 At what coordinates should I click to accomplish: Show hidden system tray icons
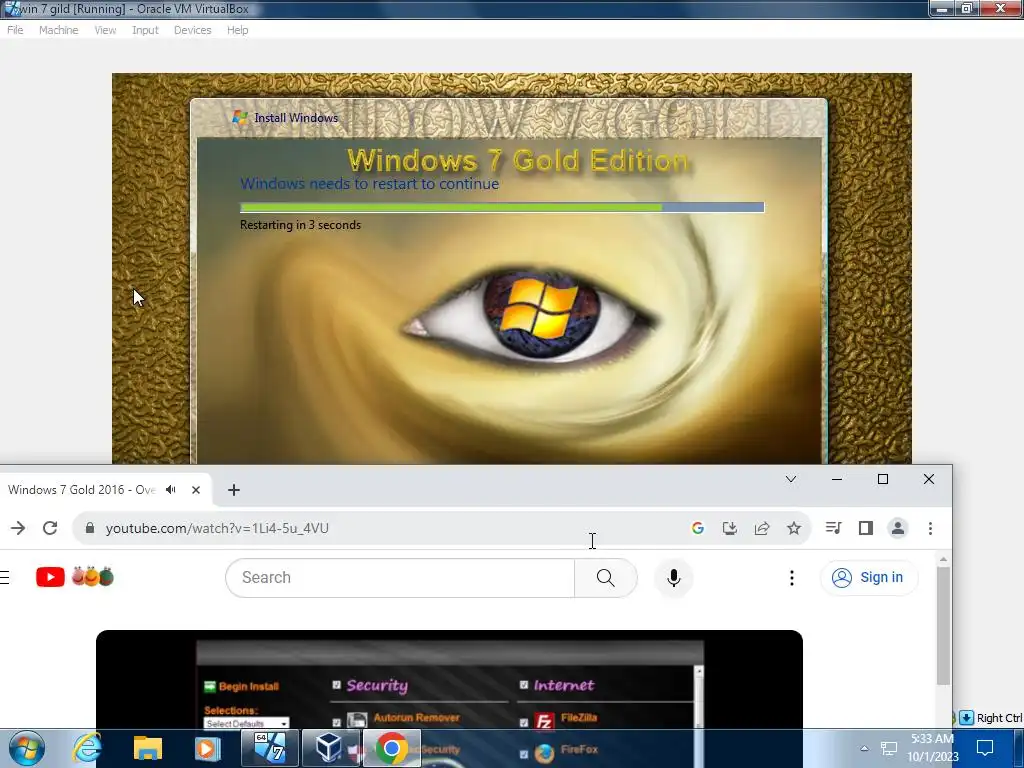[864, 748]
